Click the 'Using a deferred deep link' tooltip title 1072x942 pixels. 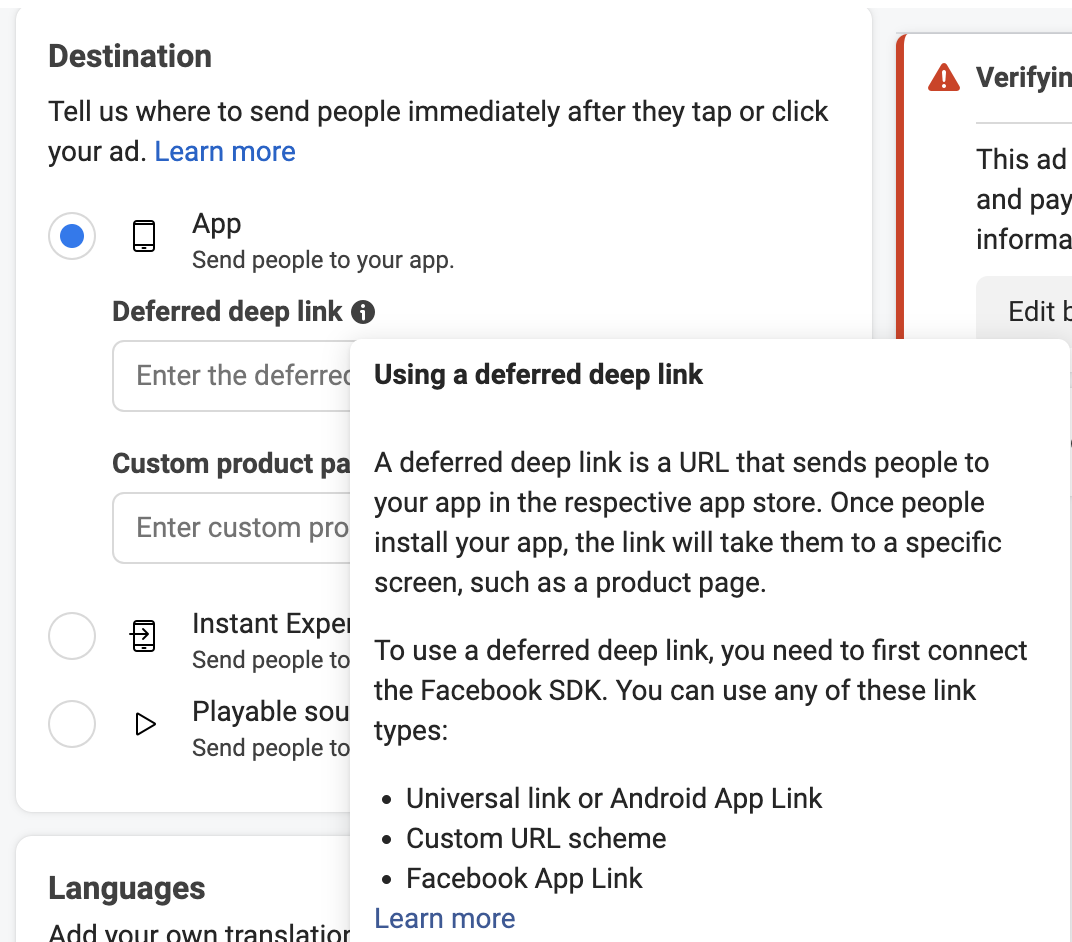click(x=538, y=375)
